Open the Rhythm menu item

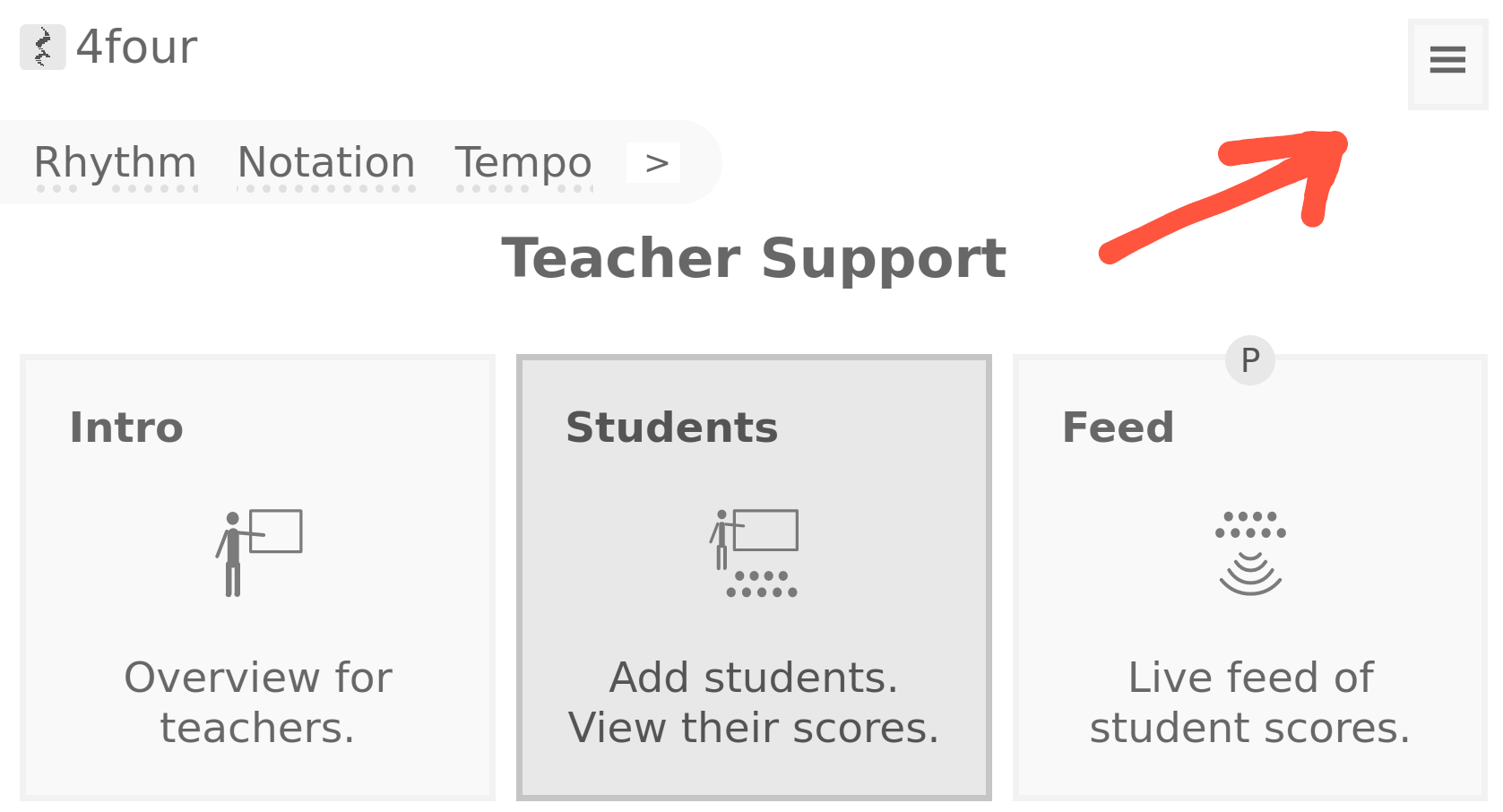(115, 163)
